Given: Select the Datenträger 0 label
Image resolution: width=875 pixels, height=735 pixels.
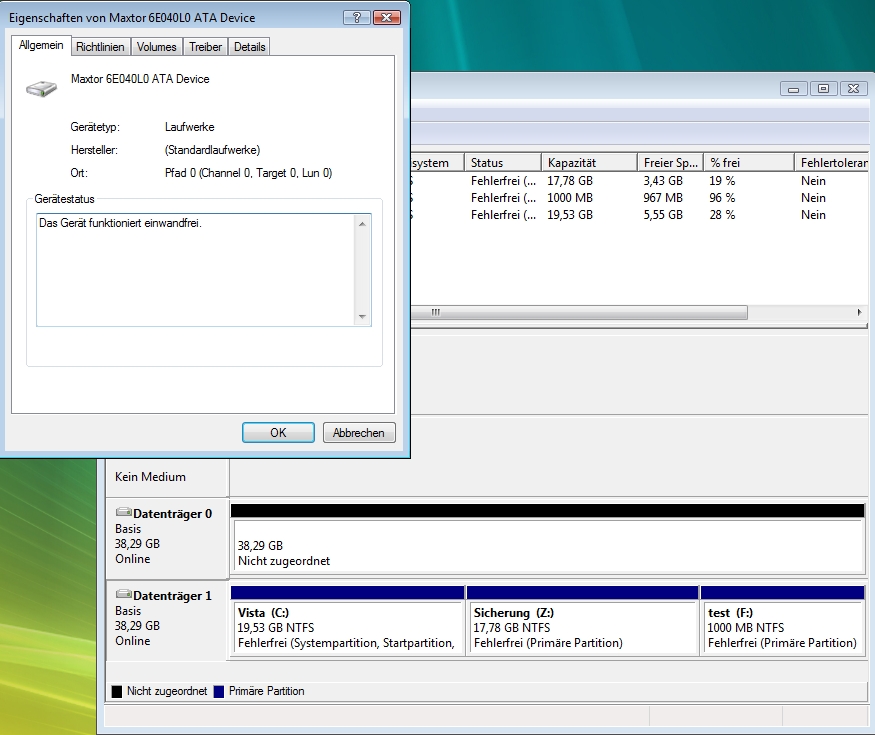Looking at the screenshot, I should 172,513.
